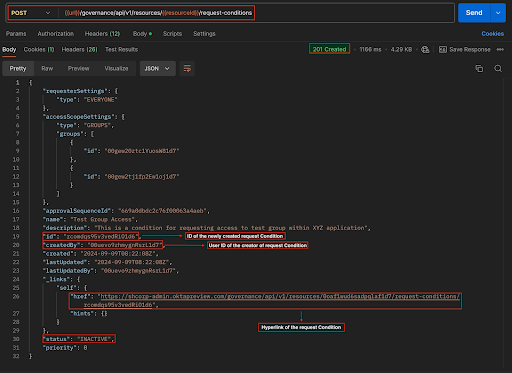The width and height of the screenshot is (512, 373).
Task: Click Save Response button
Action: pyautogui.click(x=465, y=50)
